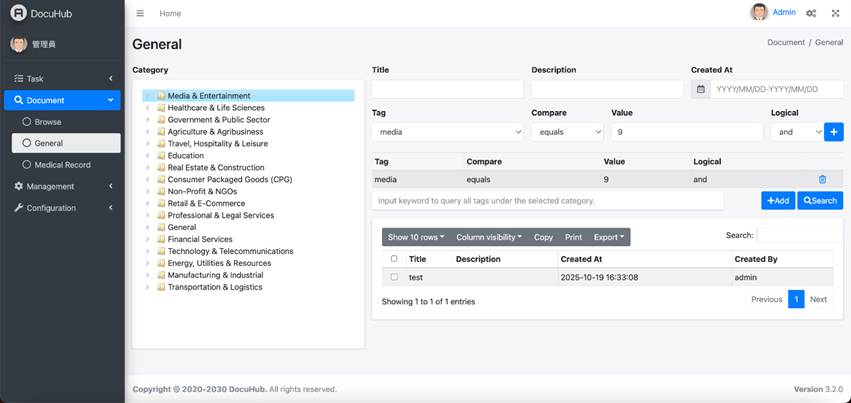Select Travel, Hospitality & Leisure category
Screen dimensions: 851x403
[218, 143]
